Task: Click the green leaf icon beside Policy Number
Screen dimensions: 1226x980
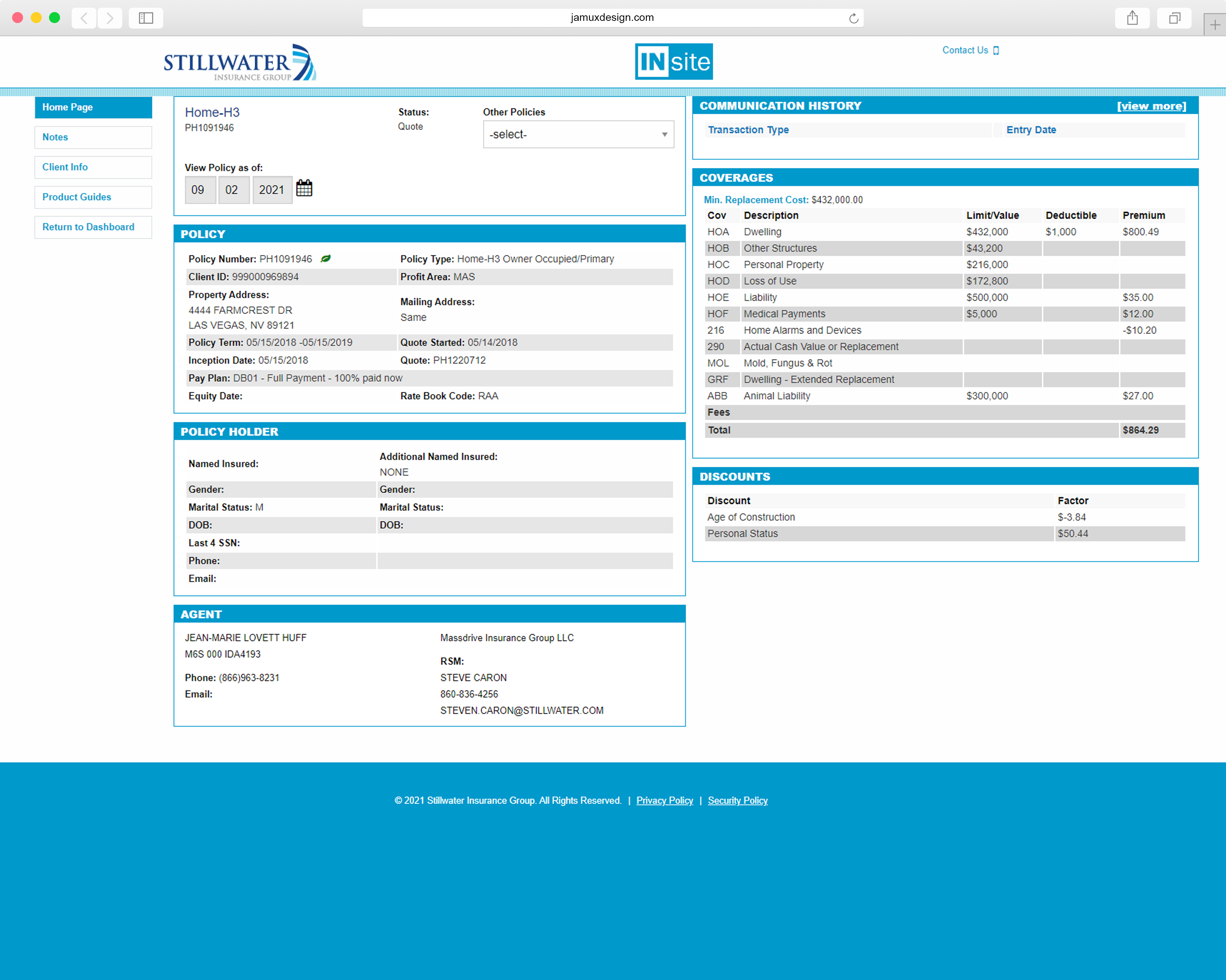Action: (326, 259)
